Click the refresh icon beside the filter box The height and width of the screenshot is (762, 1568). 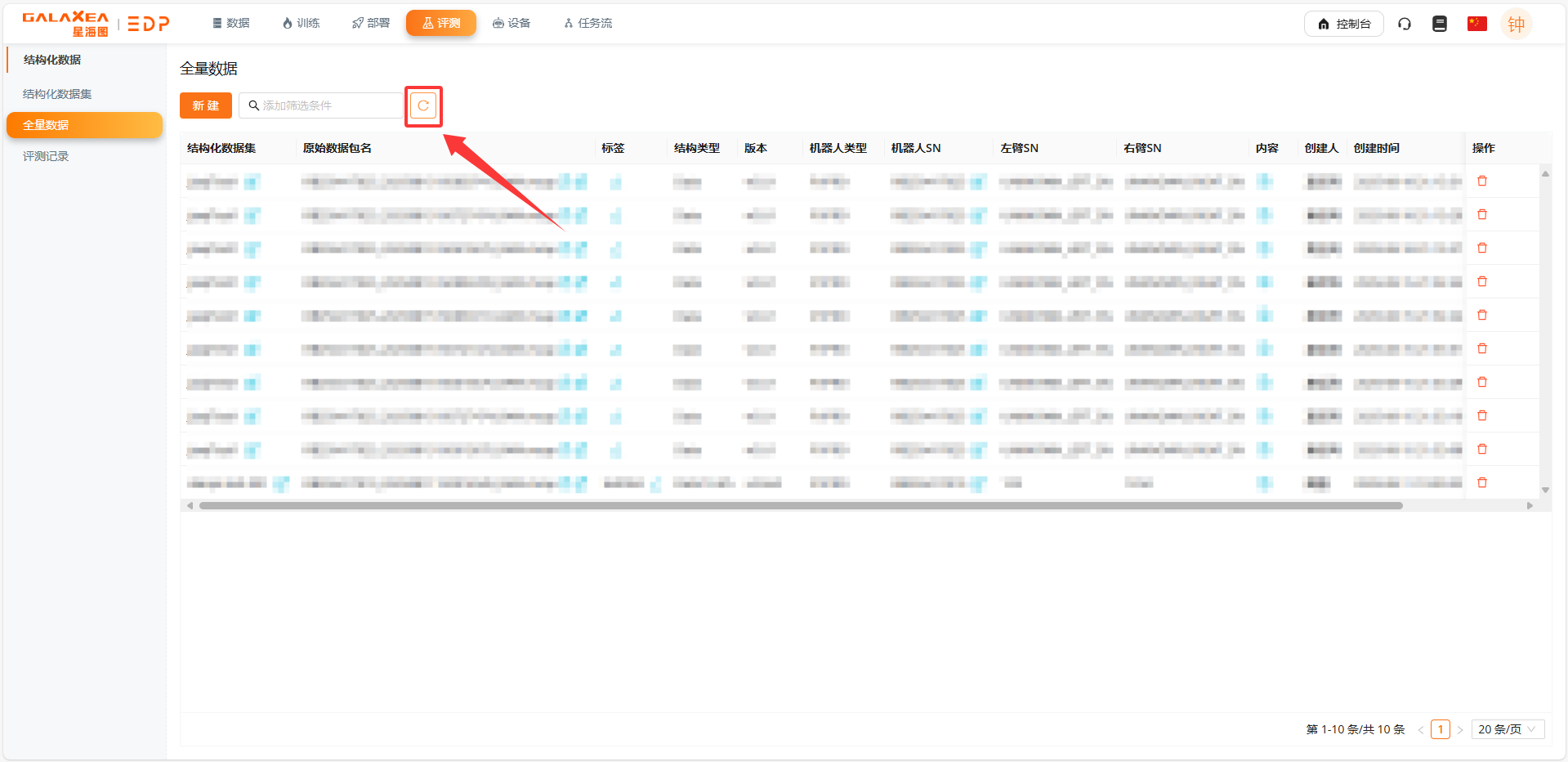click(423, 105)
